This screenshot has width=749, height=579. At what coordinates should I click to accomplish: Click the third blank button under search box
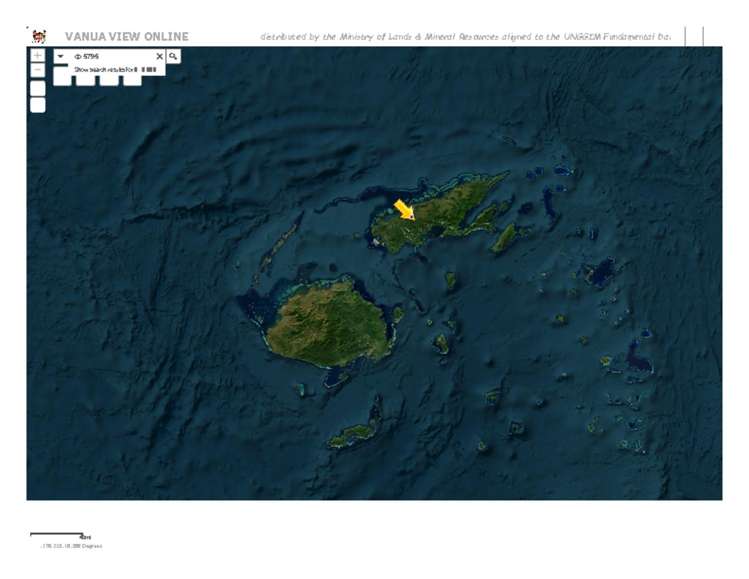pos(108,80)
